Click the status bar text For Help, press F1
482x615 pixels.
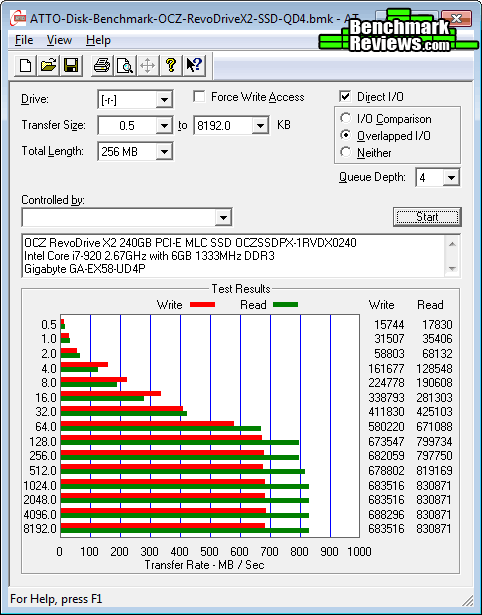[56, 599]
